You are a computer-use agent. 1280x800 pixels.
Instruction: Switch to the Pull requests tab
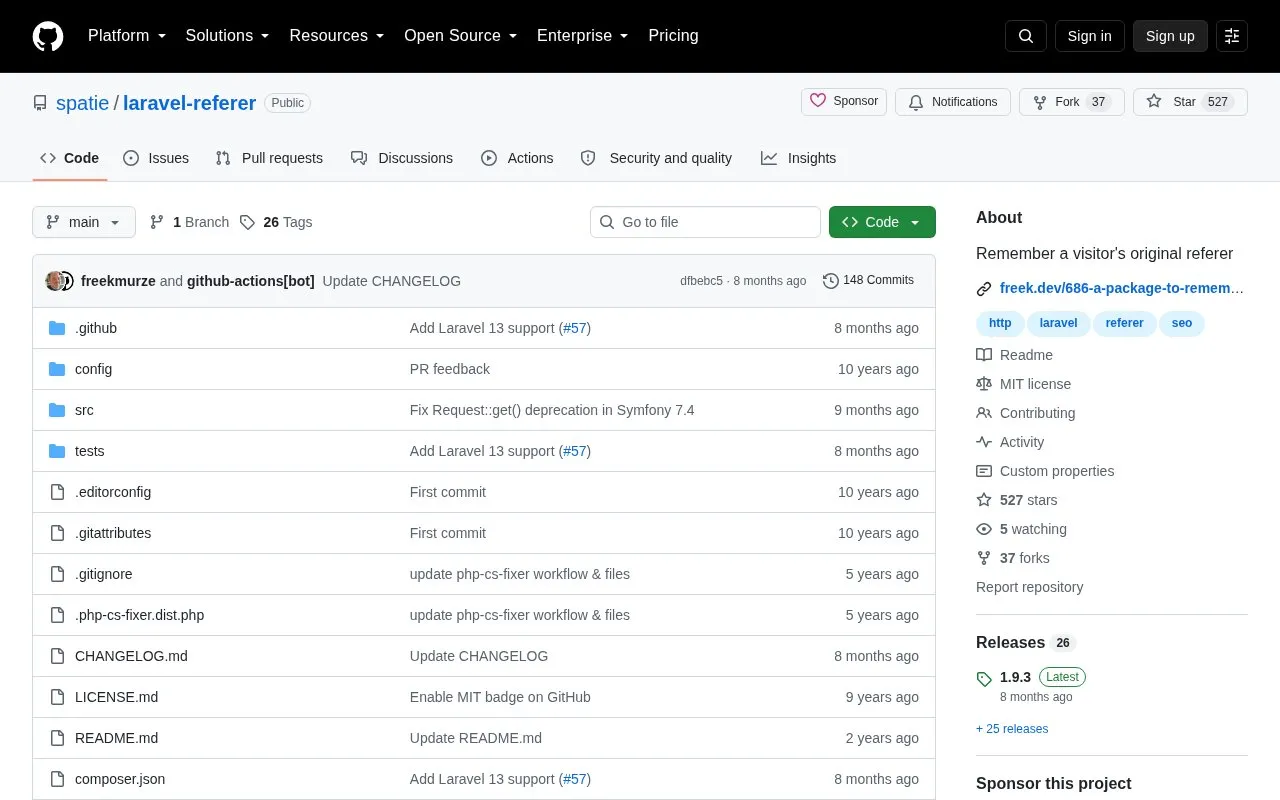(x=269, y=158)
